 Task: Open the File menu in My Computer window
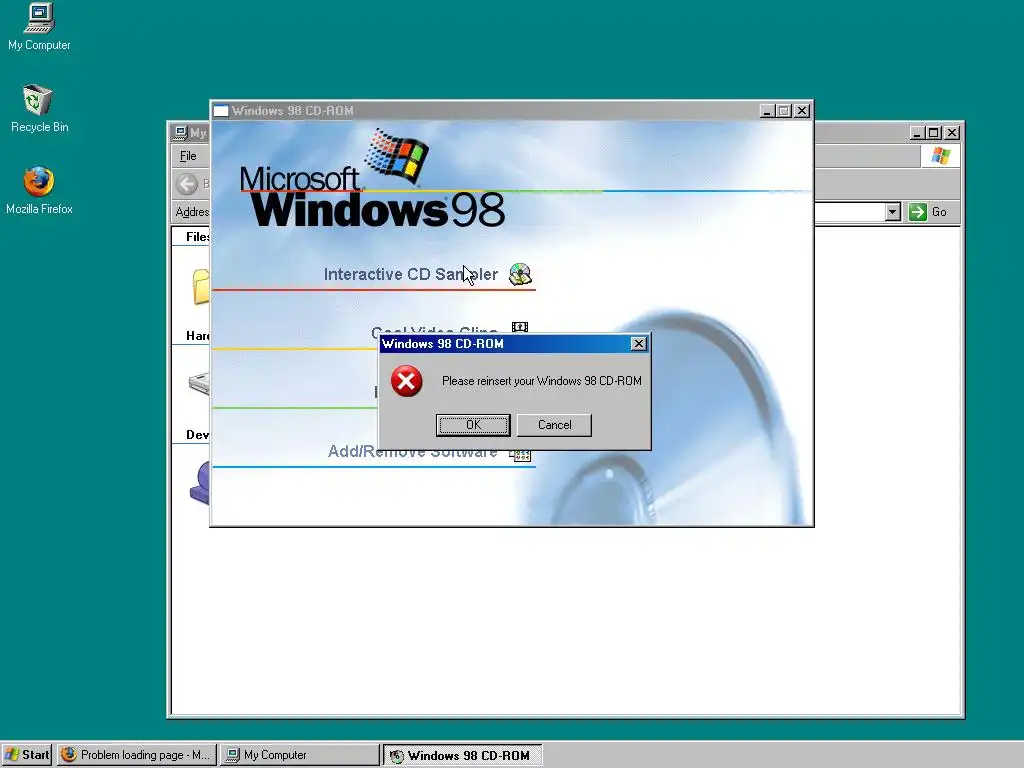click(188, 156)
